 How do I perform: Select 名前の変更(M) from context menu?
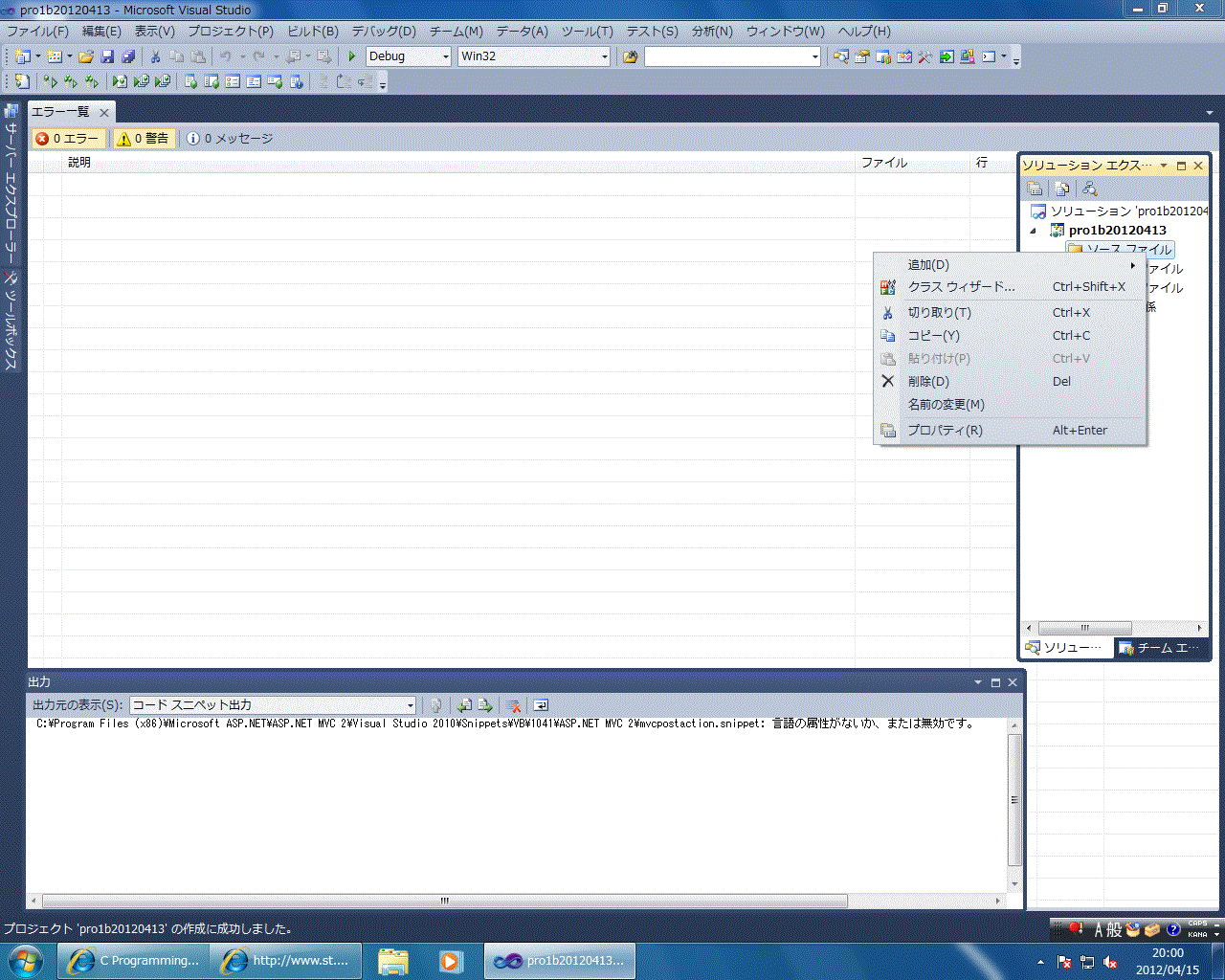(1010, 405)
